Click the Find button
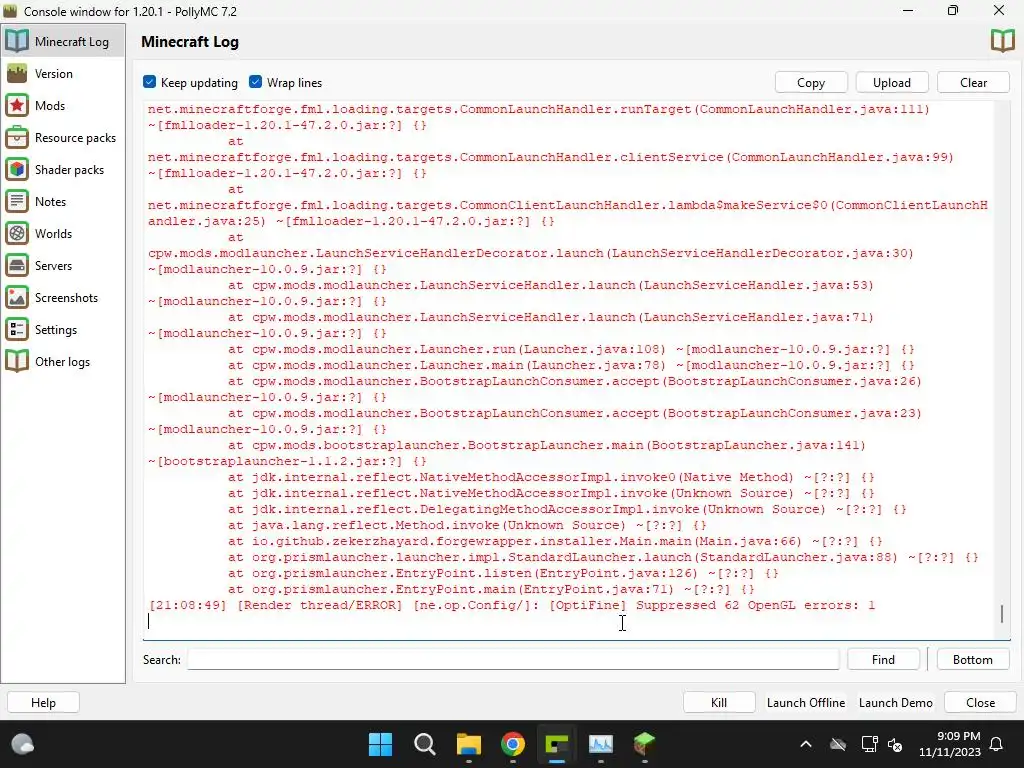Screen dimensions: 1024x768 tap(883, 660)
